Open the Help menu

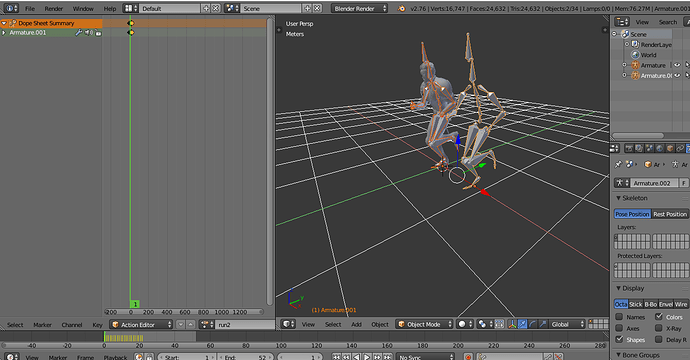(x=110, y=8)
